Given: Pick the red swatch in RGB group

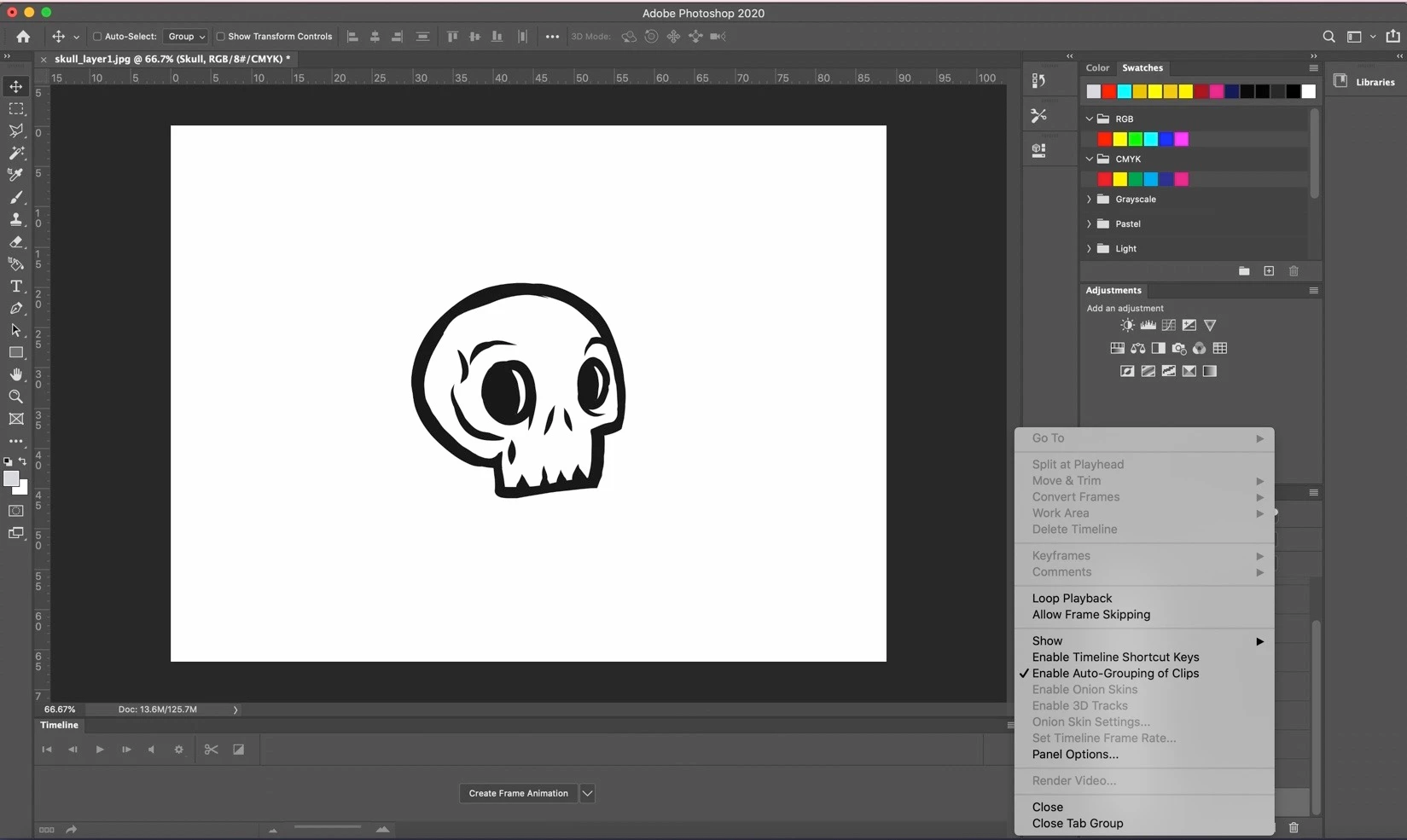Looking at the screenshot, I should pyautogui.click(x=1104, y=139).
